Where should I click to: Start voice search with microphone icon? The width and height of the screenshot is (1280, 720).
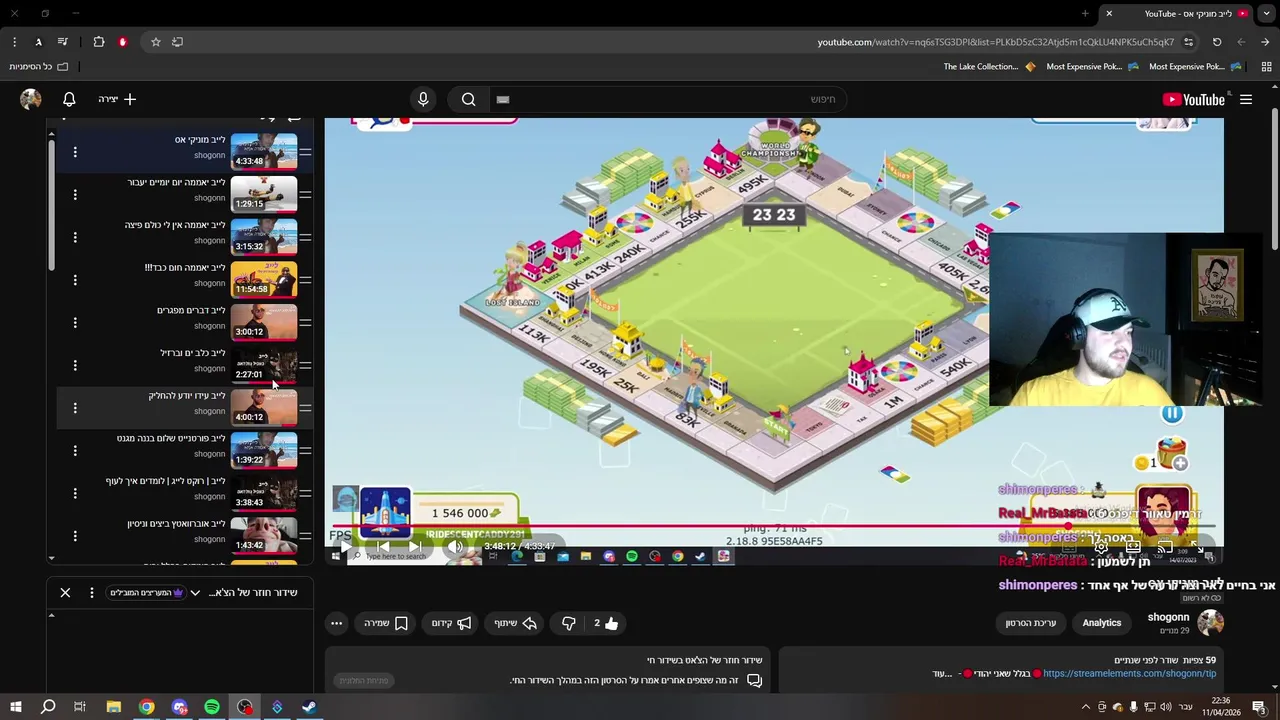coord(423,99)
